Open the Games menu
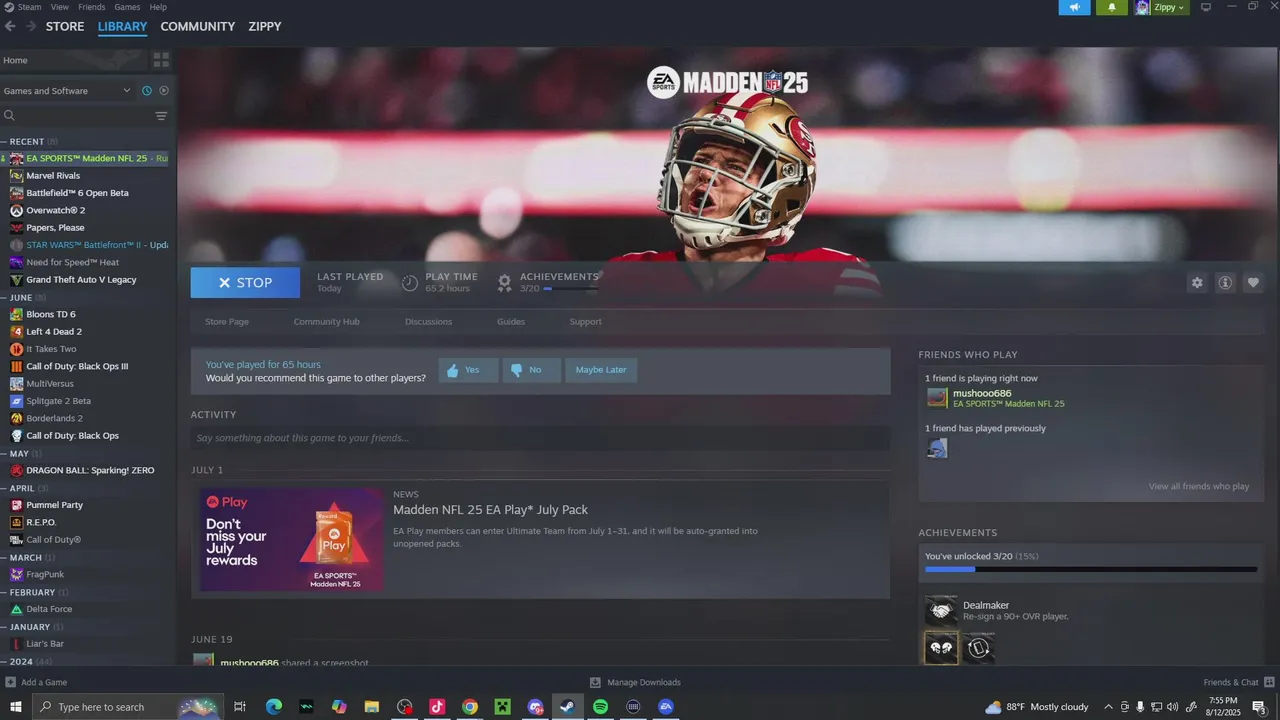 tap(127, 7)
